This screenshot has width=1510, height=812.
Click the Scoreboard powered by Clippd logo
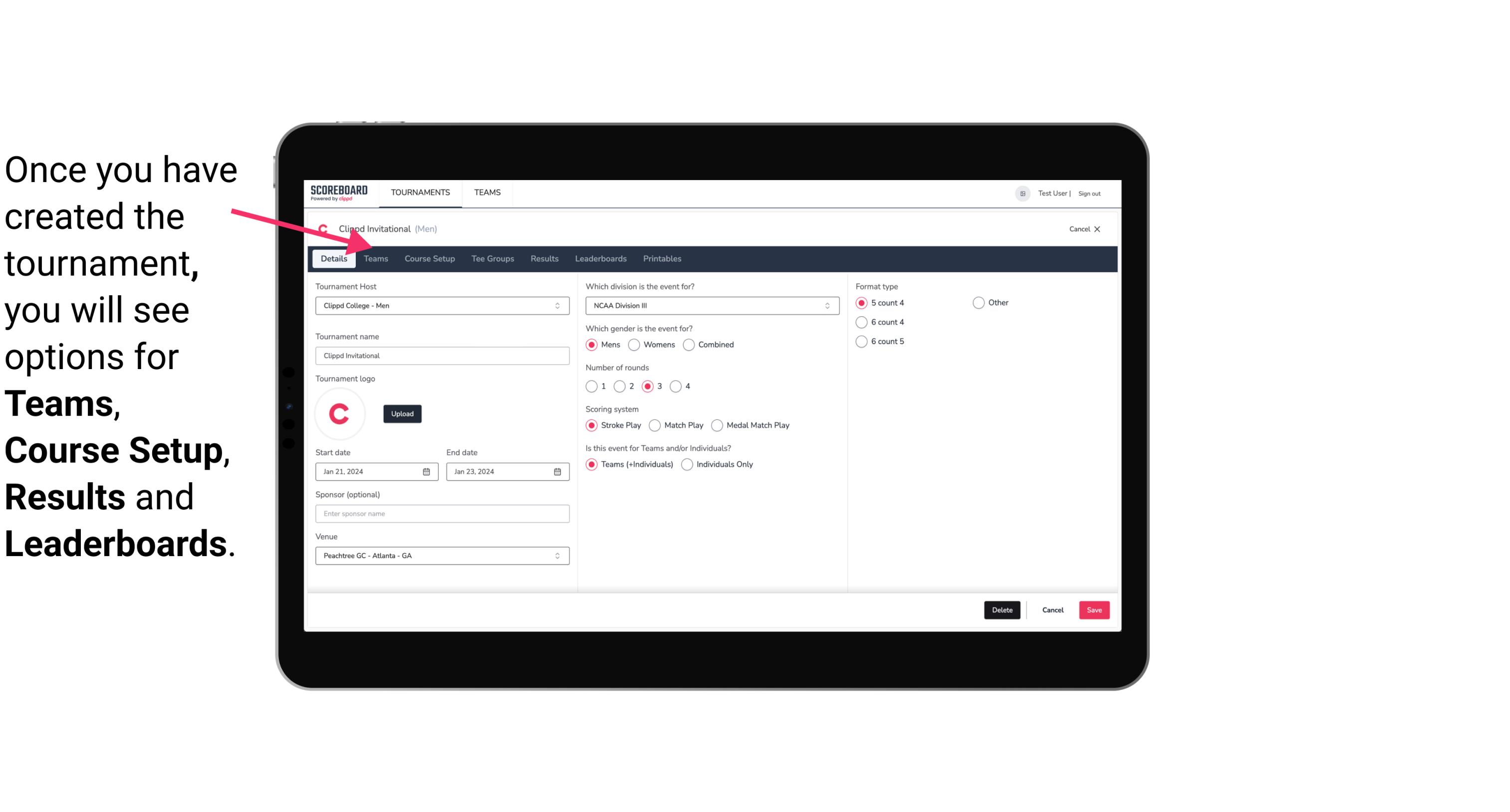tap(339, 192)
